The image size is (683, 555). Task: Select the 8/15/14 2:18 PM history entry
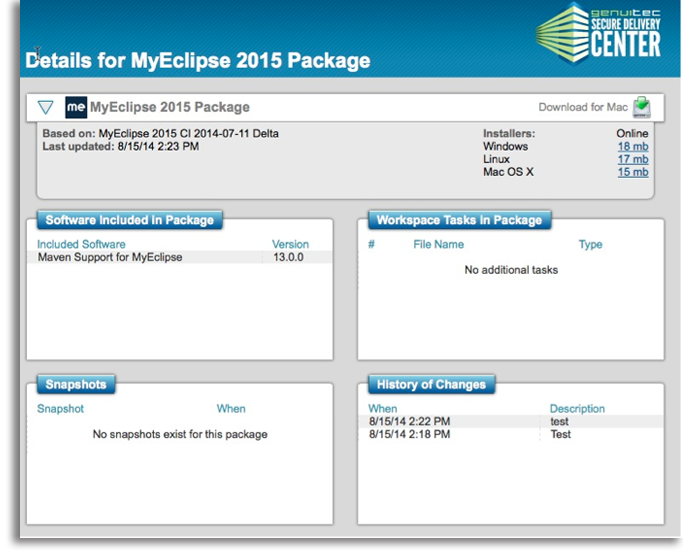(x=409, y=435)
